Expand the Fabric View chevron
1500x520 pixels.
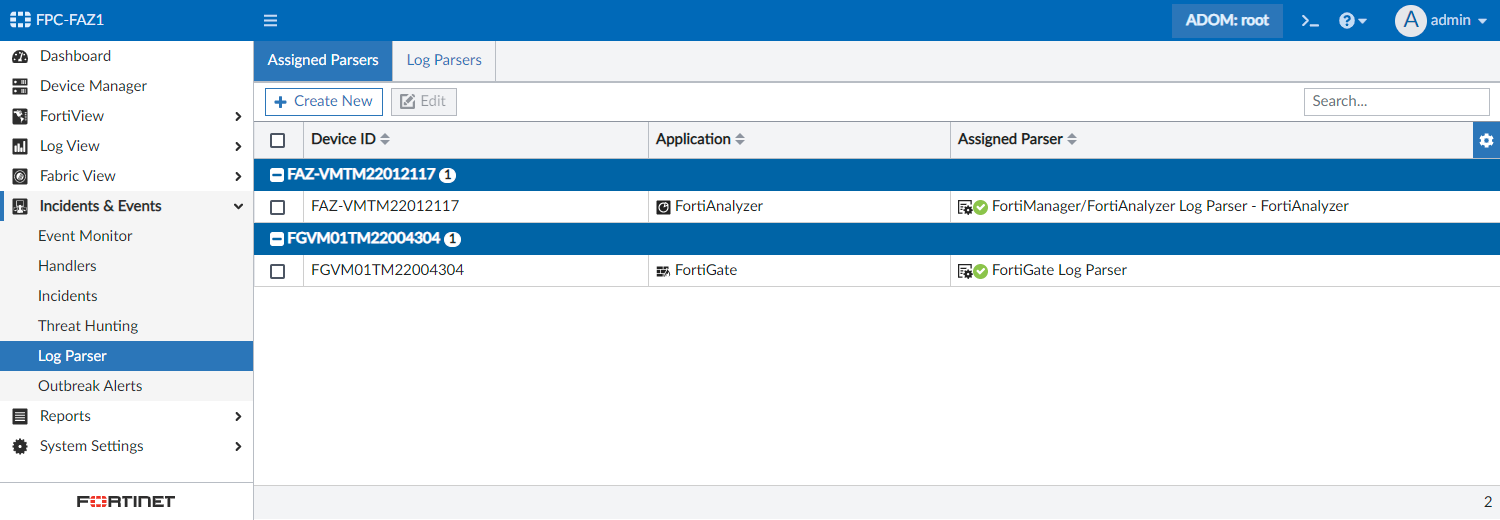[238, 176]
